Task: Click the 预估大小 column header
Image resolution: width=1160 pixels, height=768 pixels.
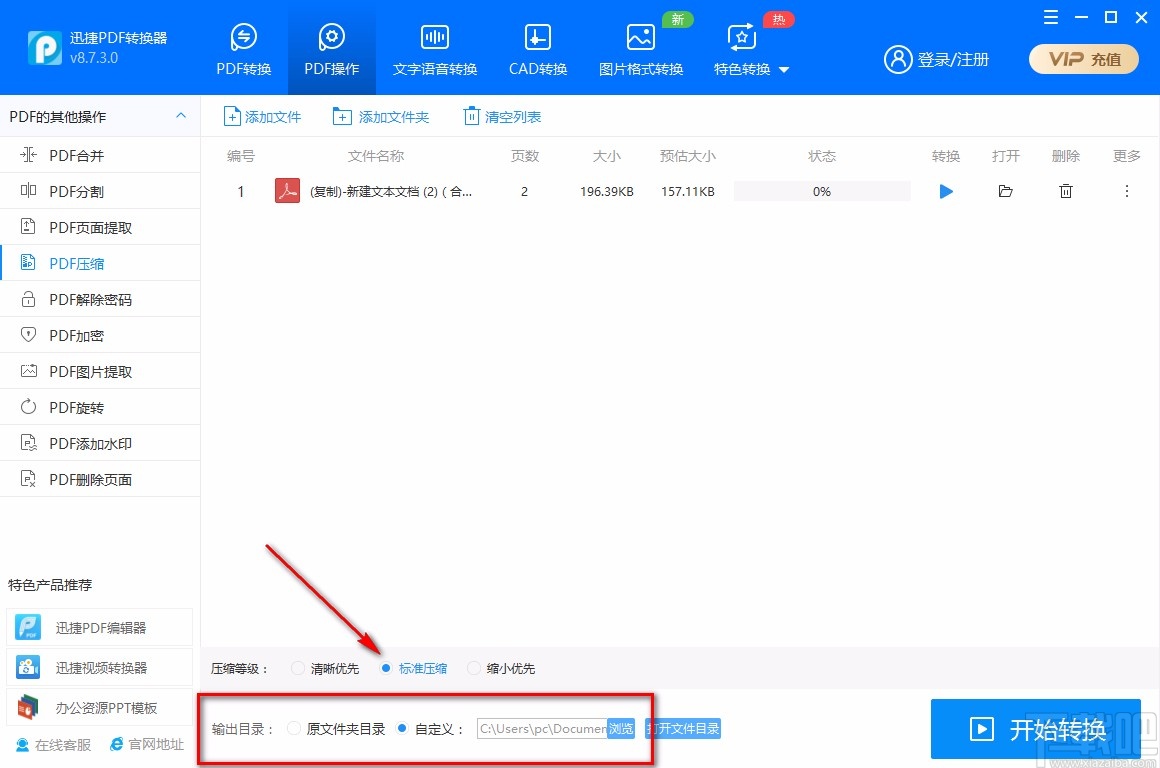Action: [688, 156]
